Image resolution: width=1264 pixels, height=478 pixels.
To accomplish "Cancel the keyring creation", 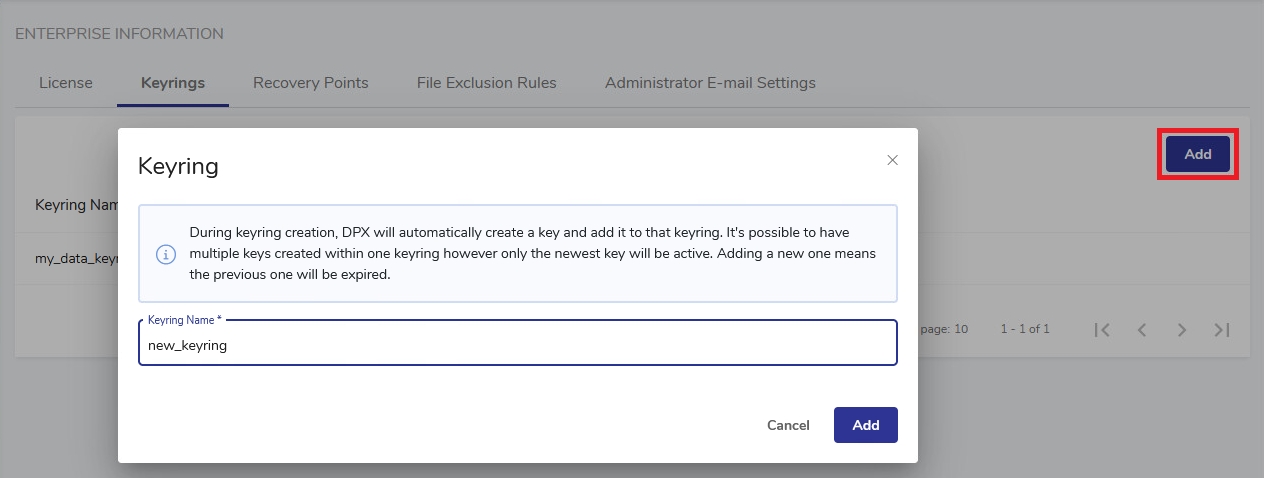I will (x=788, y=425).
